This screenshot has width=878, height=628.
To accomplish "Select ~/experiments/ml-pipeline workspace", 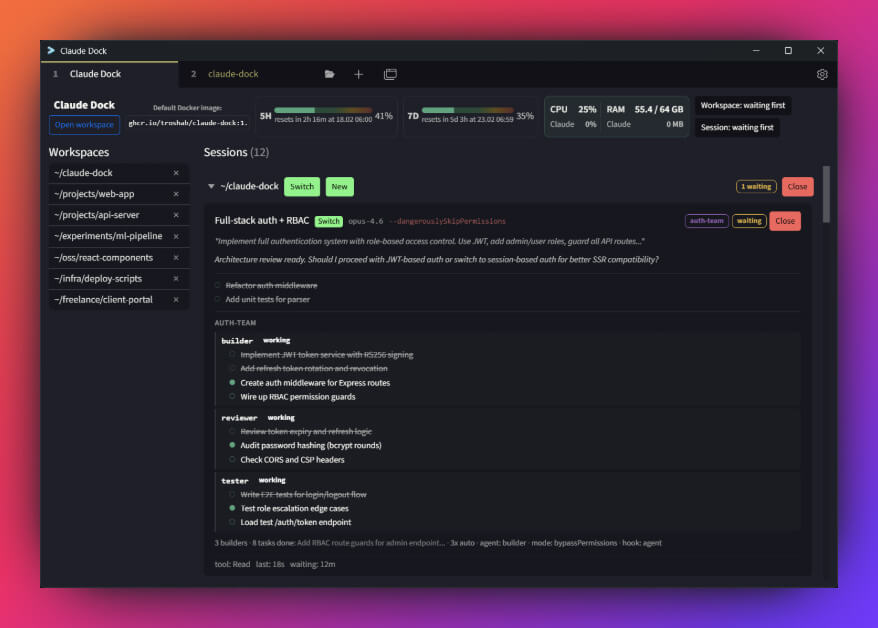I will (118, 236).
